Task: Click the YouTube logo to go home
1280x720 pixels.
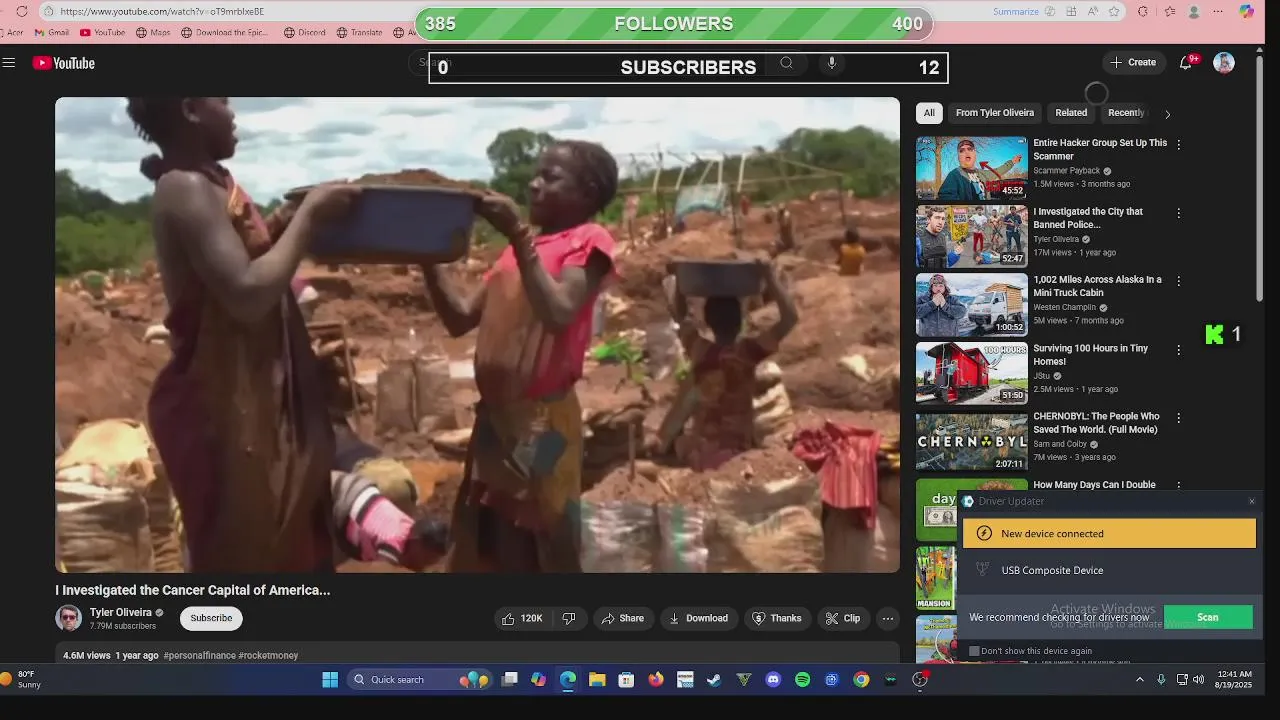Action: [63, 63]
